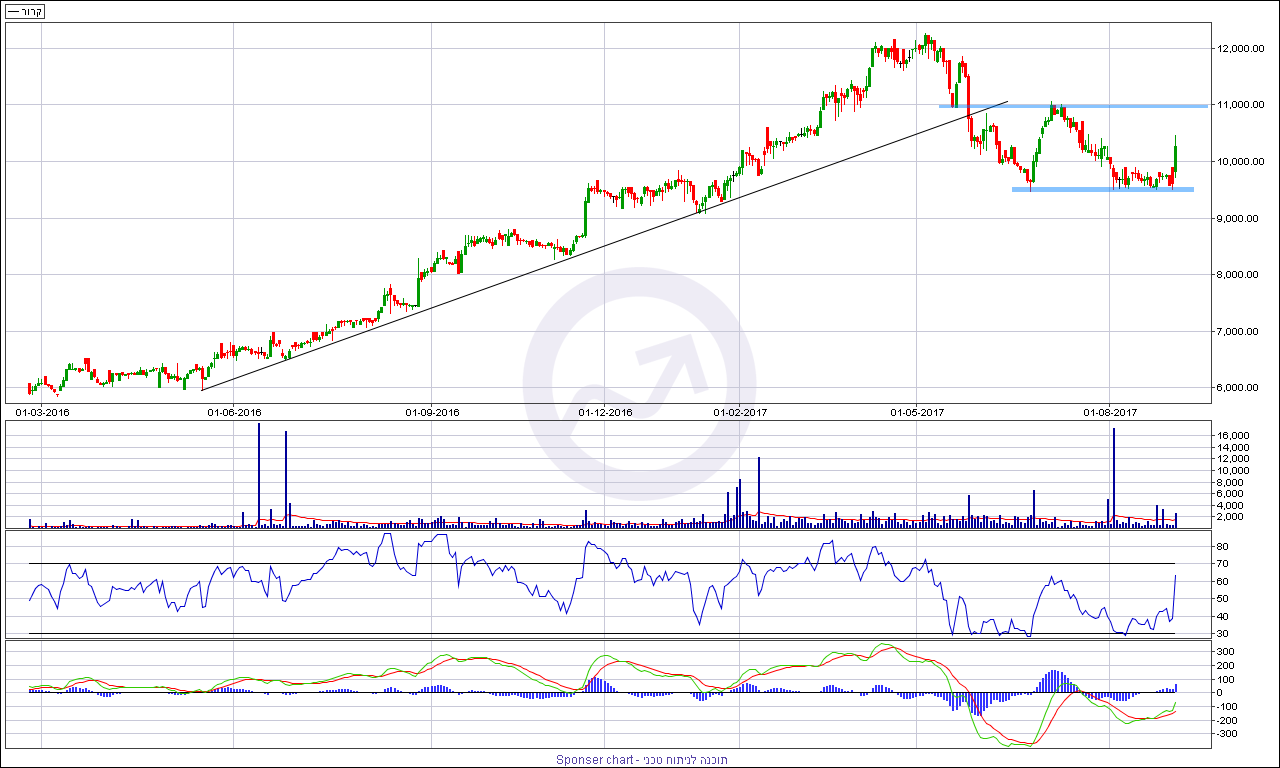The height and width of the screenshot is (768, 1280).
Task: Select the 2,000 volume axis label
Action: pyautogui.click(x=1230, y=517)
